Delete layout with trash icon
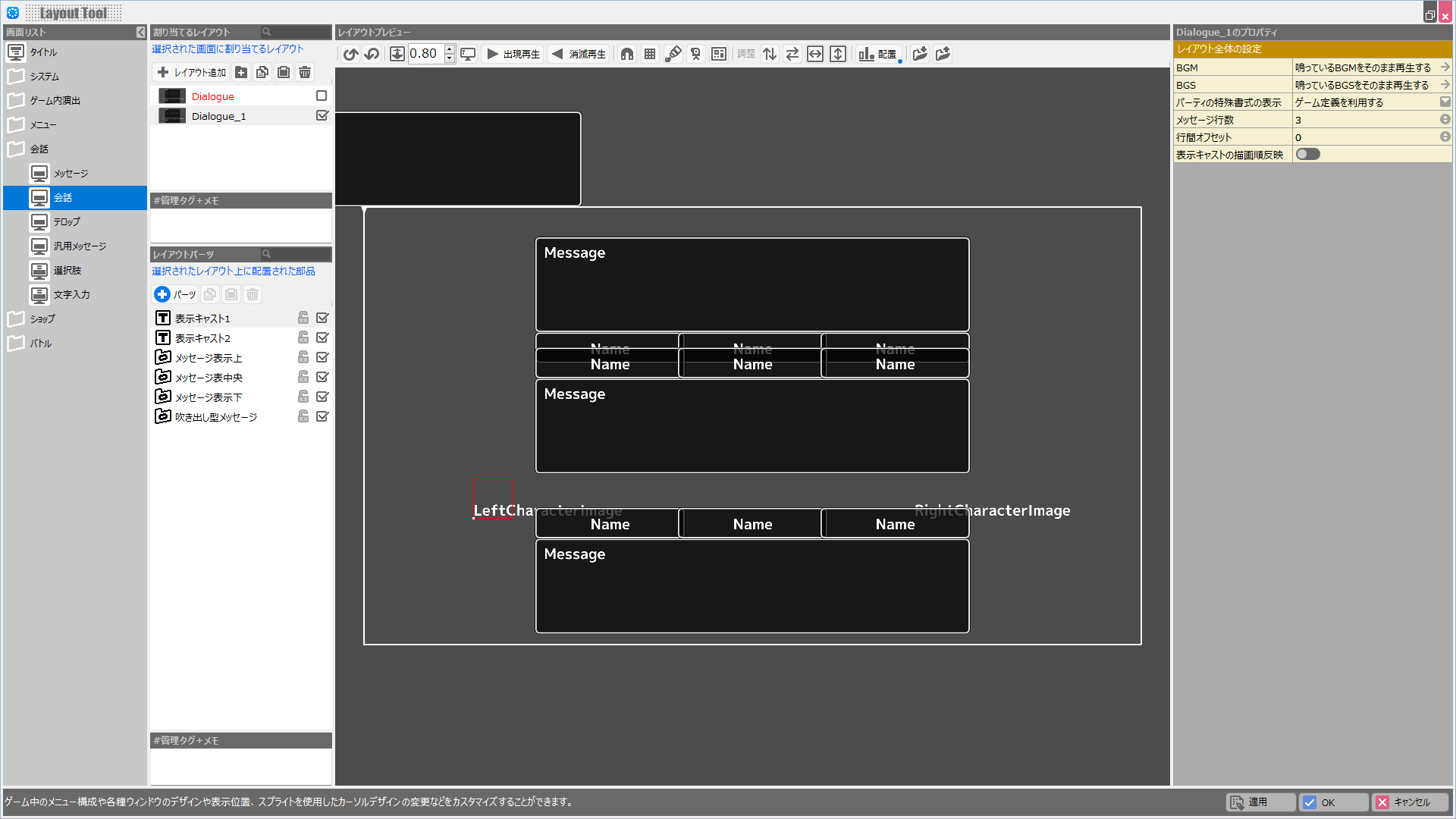 coord(305,72)
